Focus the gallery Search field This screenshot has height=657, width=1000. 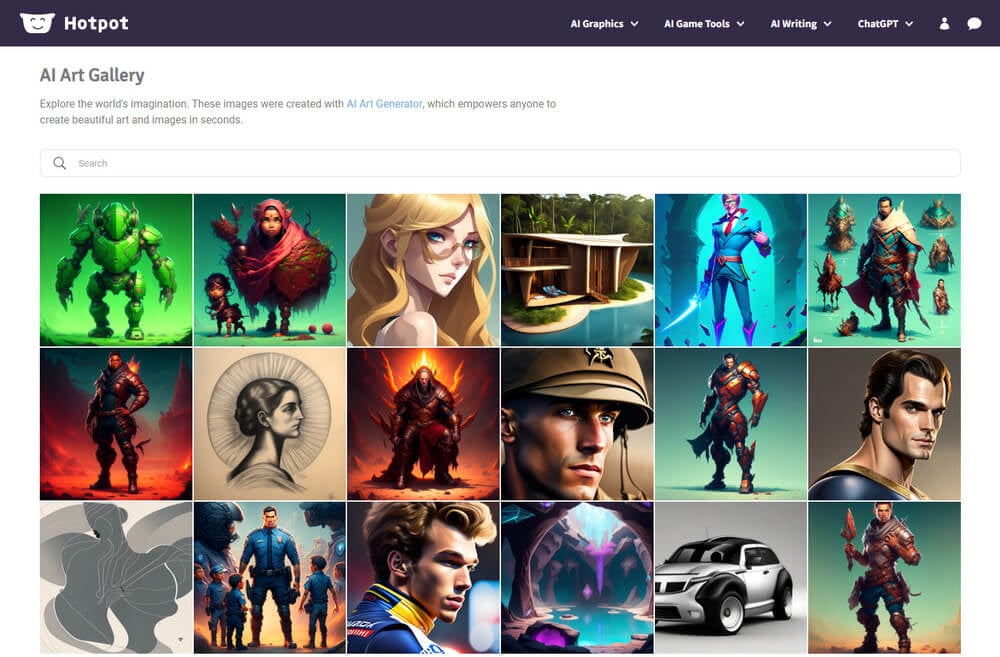coord(500,163)
